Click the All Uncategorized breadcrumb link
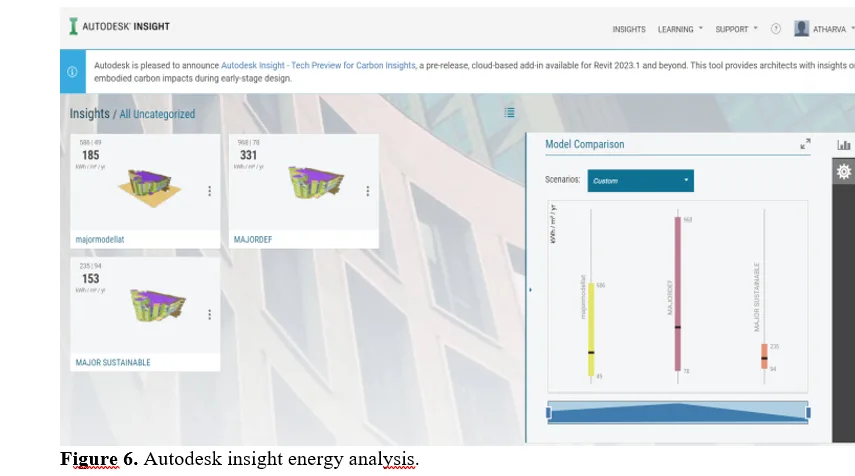 (157, 114)
